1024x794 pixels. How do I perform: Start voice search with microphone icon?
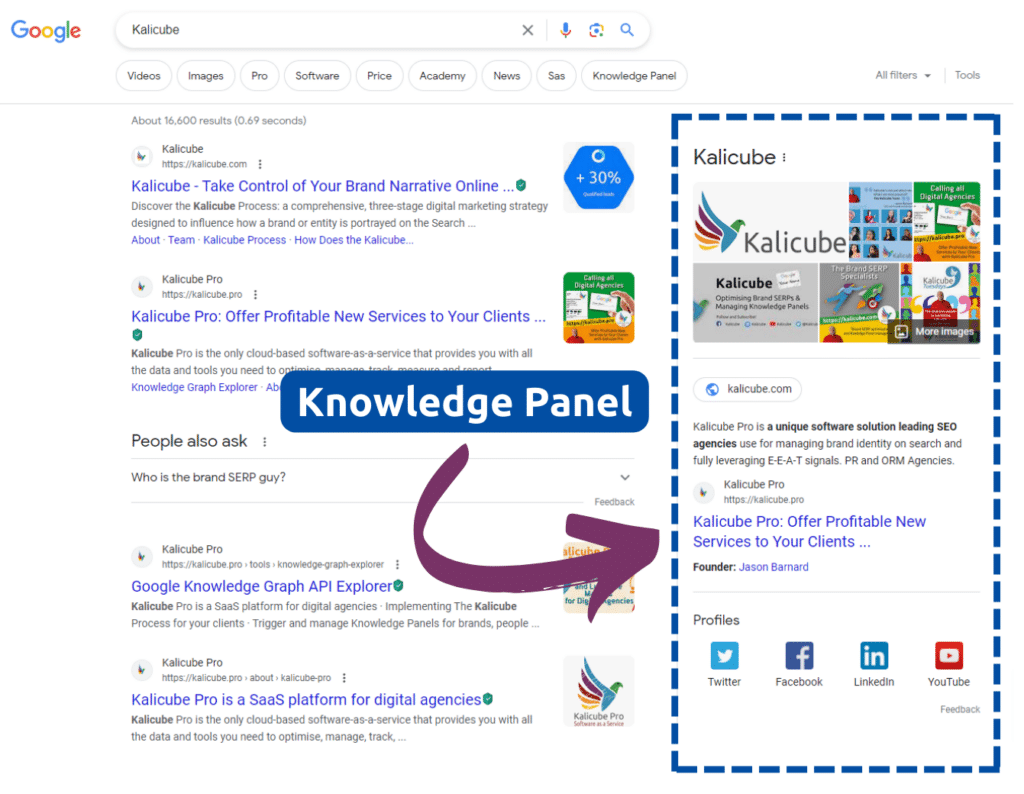pos(566,30)
